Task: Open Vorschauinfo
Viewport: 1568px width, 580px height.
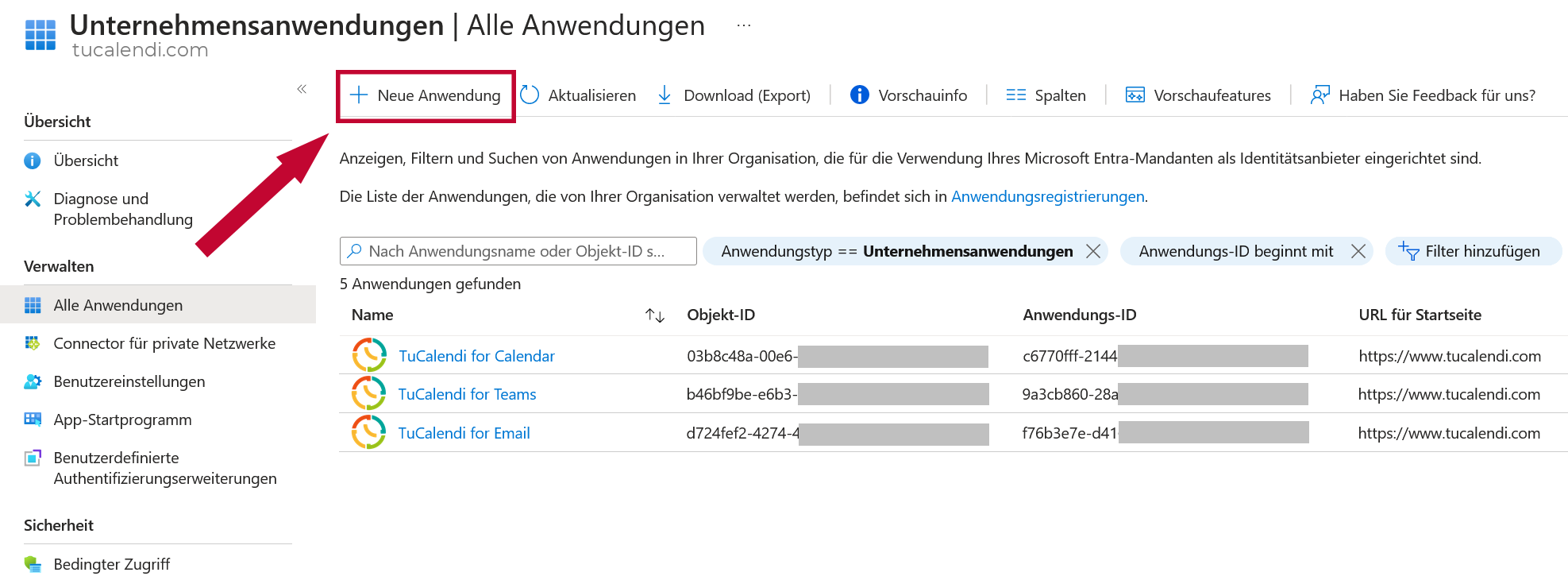Action: [x=908, y=95]
